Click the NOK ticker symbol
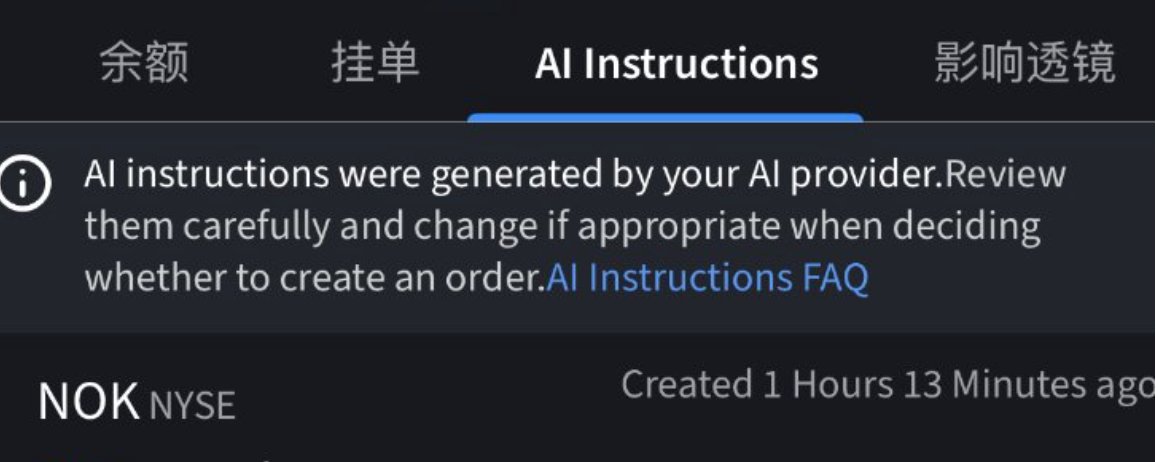Screen dimensions: 1156x462 [x=89, y=402]
